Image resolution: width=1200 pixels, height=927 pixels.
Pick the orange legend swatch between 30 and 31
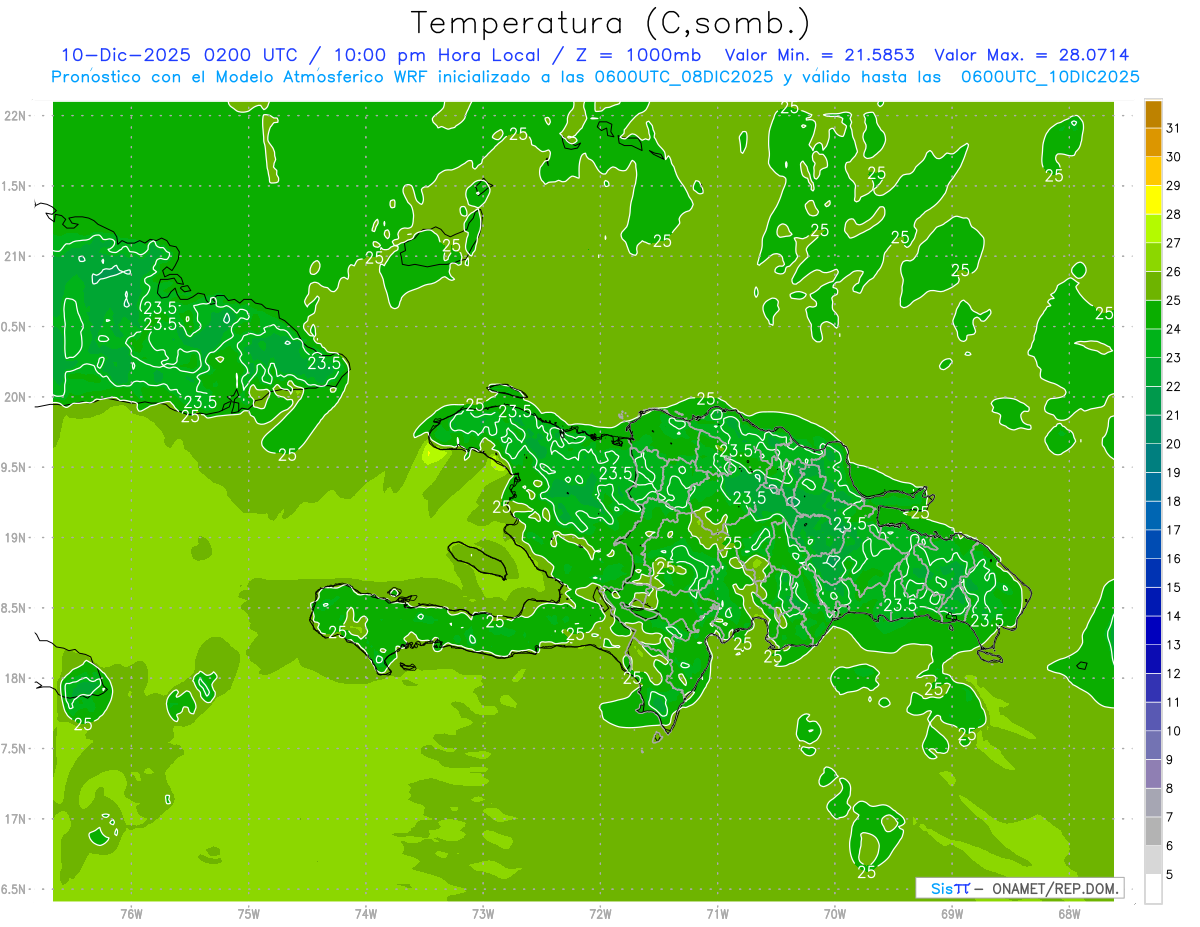click(x=1153, y=143)
